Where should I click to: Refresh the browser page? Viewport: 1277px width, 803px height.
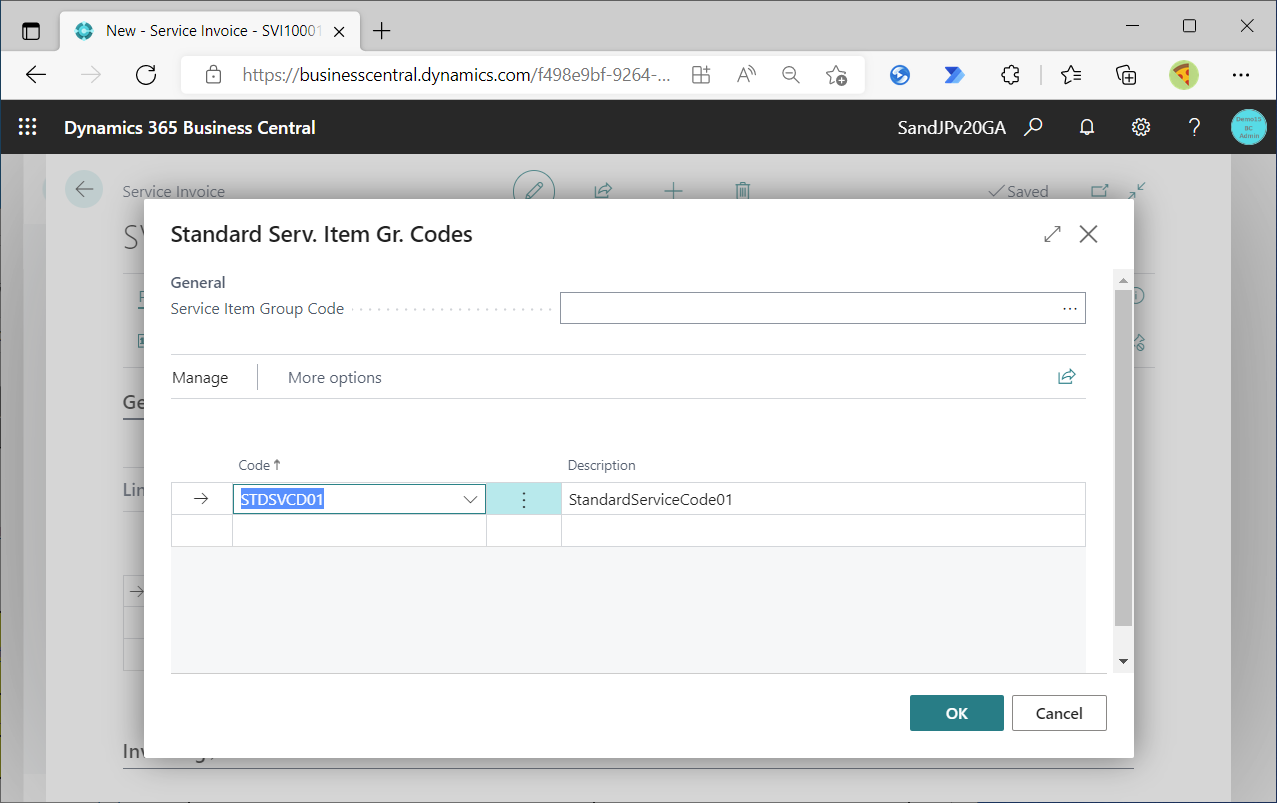pos(146,74)
